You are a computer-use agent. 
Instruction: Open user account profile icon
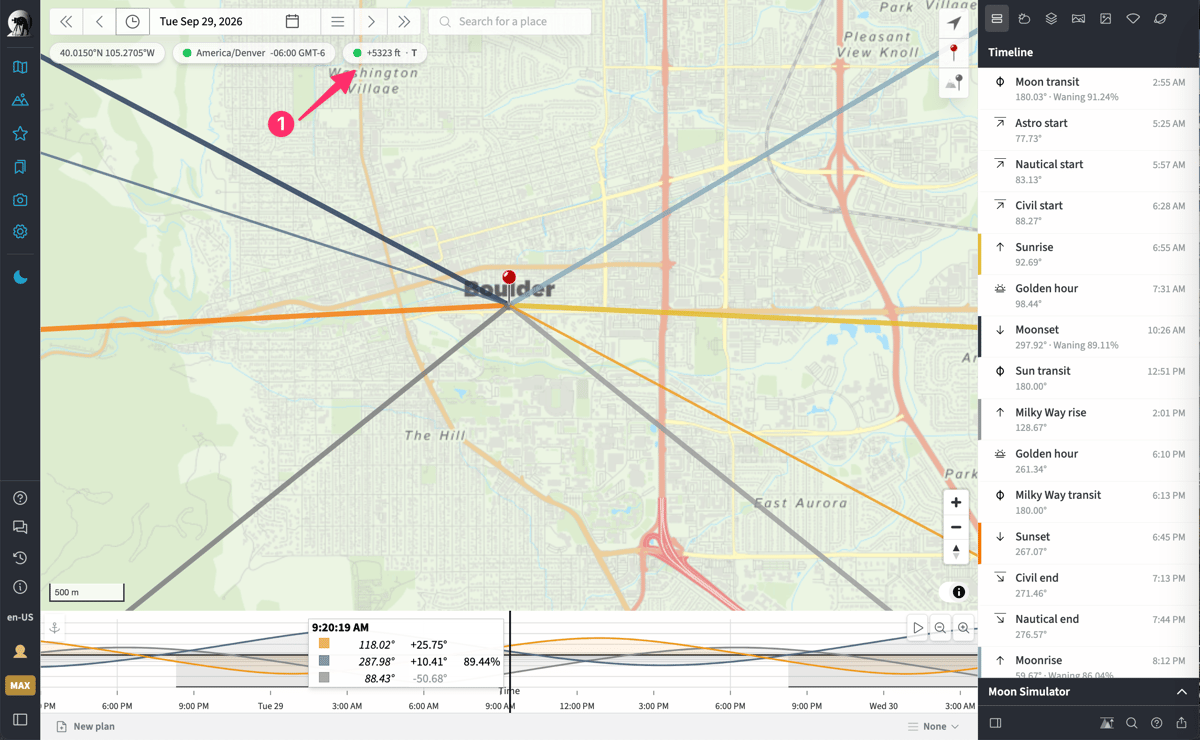20,652
